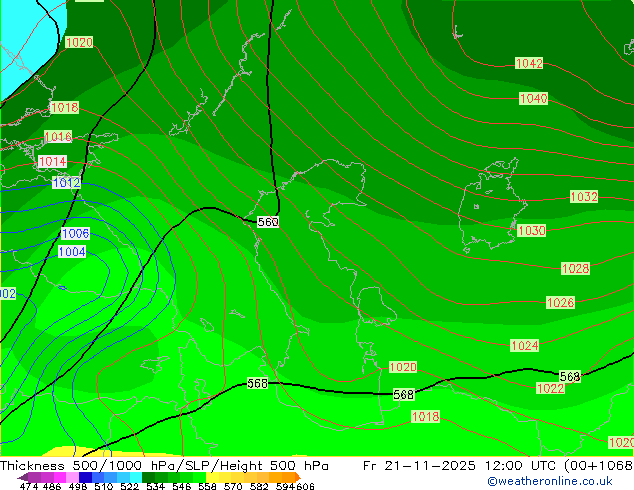Click the 1016 isobar label
This screenshot has height=490, width=634.
(x=58, y=137)
